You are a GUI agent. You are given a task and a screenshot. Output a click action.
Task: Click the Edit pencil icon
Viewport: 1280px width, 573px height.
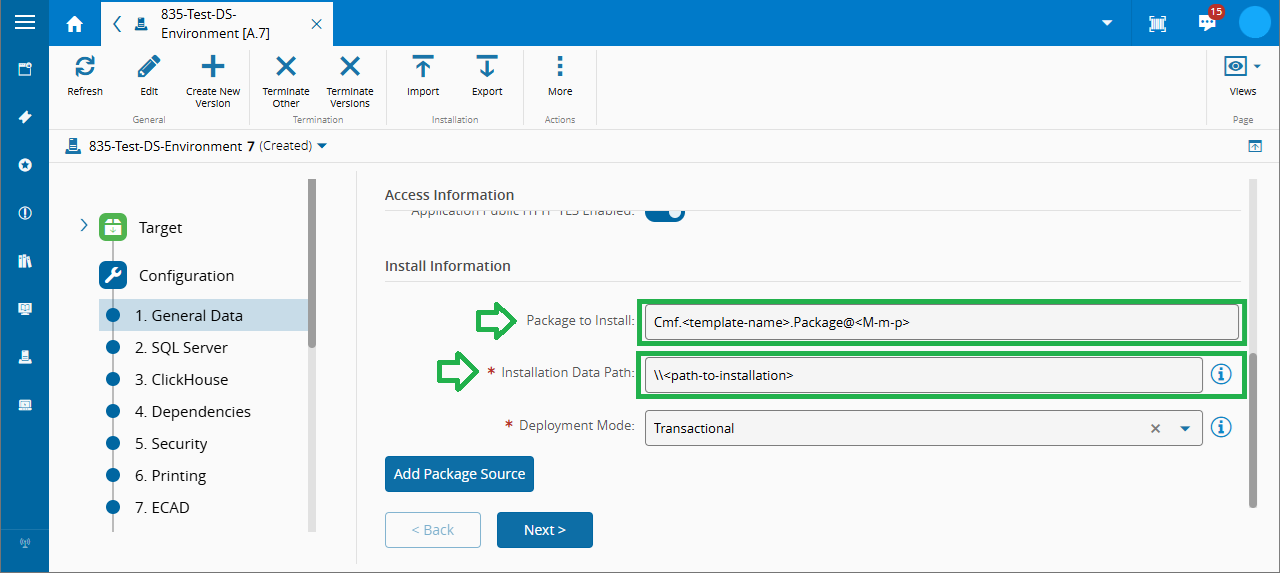click(x=149, y=67)
